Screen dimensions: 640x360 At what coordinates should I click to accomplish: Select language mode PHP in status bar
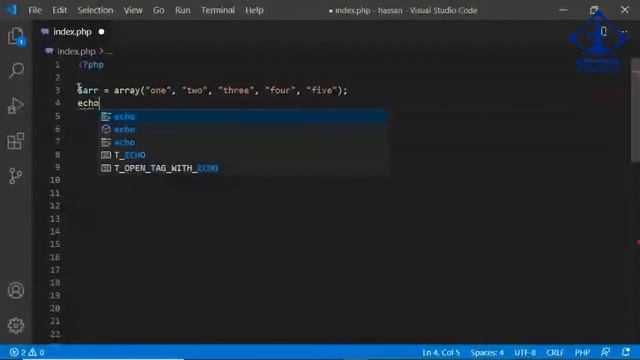582,352
